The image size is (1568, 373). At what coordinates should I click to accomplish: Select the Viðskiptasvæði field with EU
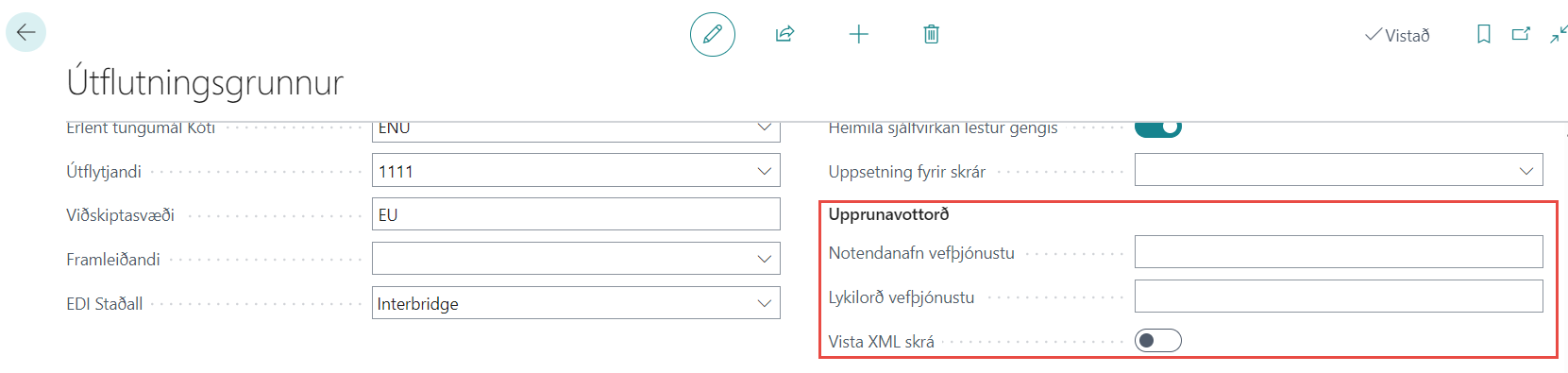point(576,214)
